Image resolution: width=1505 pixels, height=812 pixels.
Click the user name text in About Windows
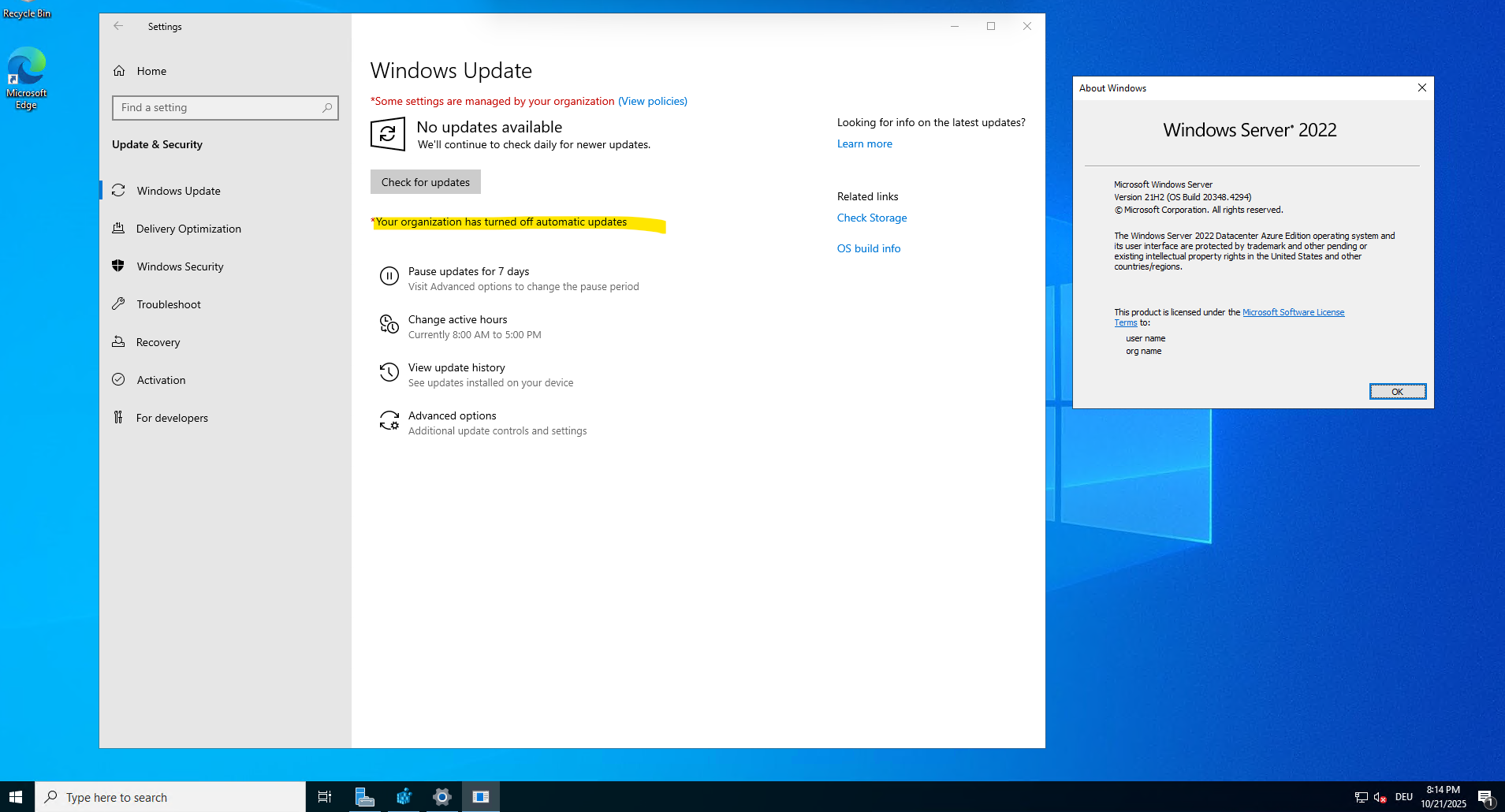(x=1146, y=338)
